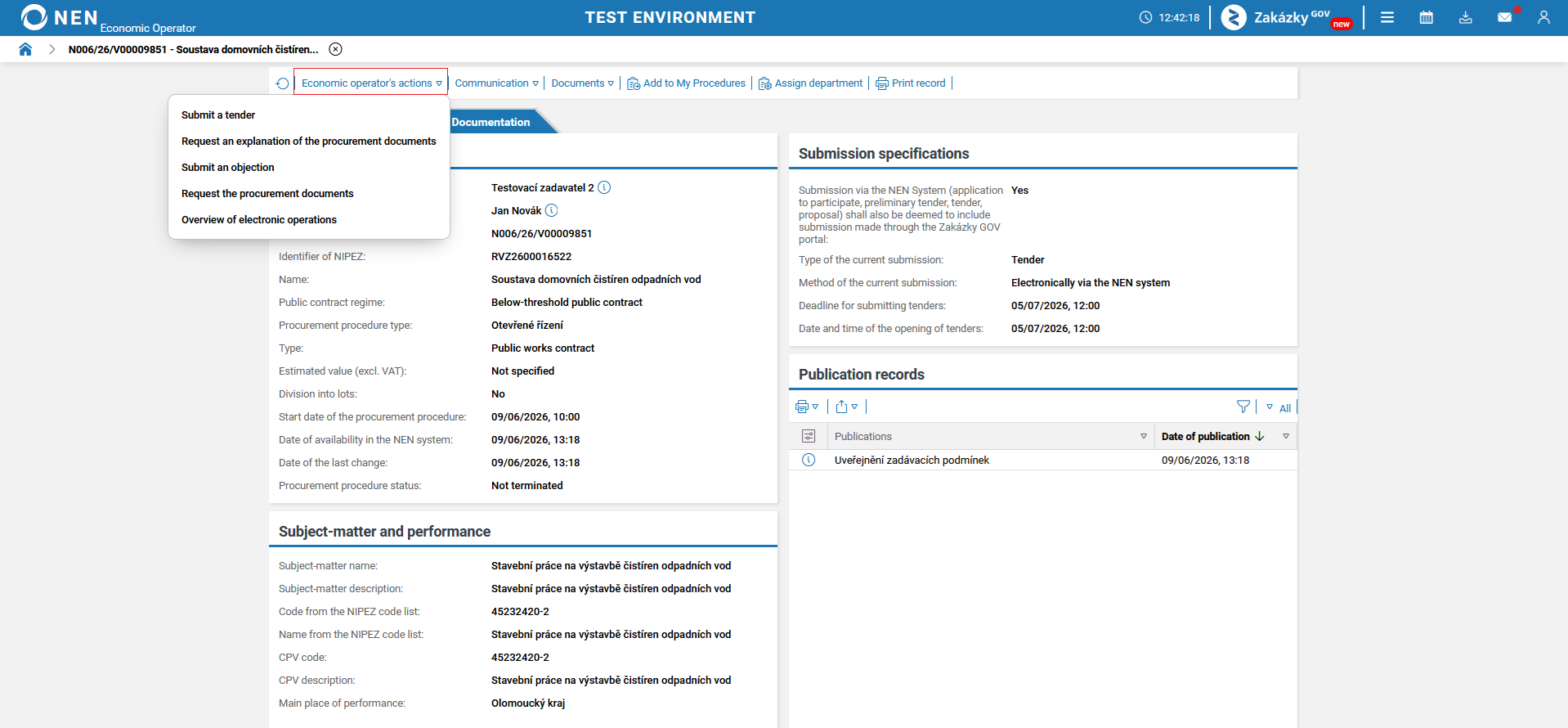Open the column settings icon in table header
The height and width of the screenshot is (728, 1568).
click(809, 436)
